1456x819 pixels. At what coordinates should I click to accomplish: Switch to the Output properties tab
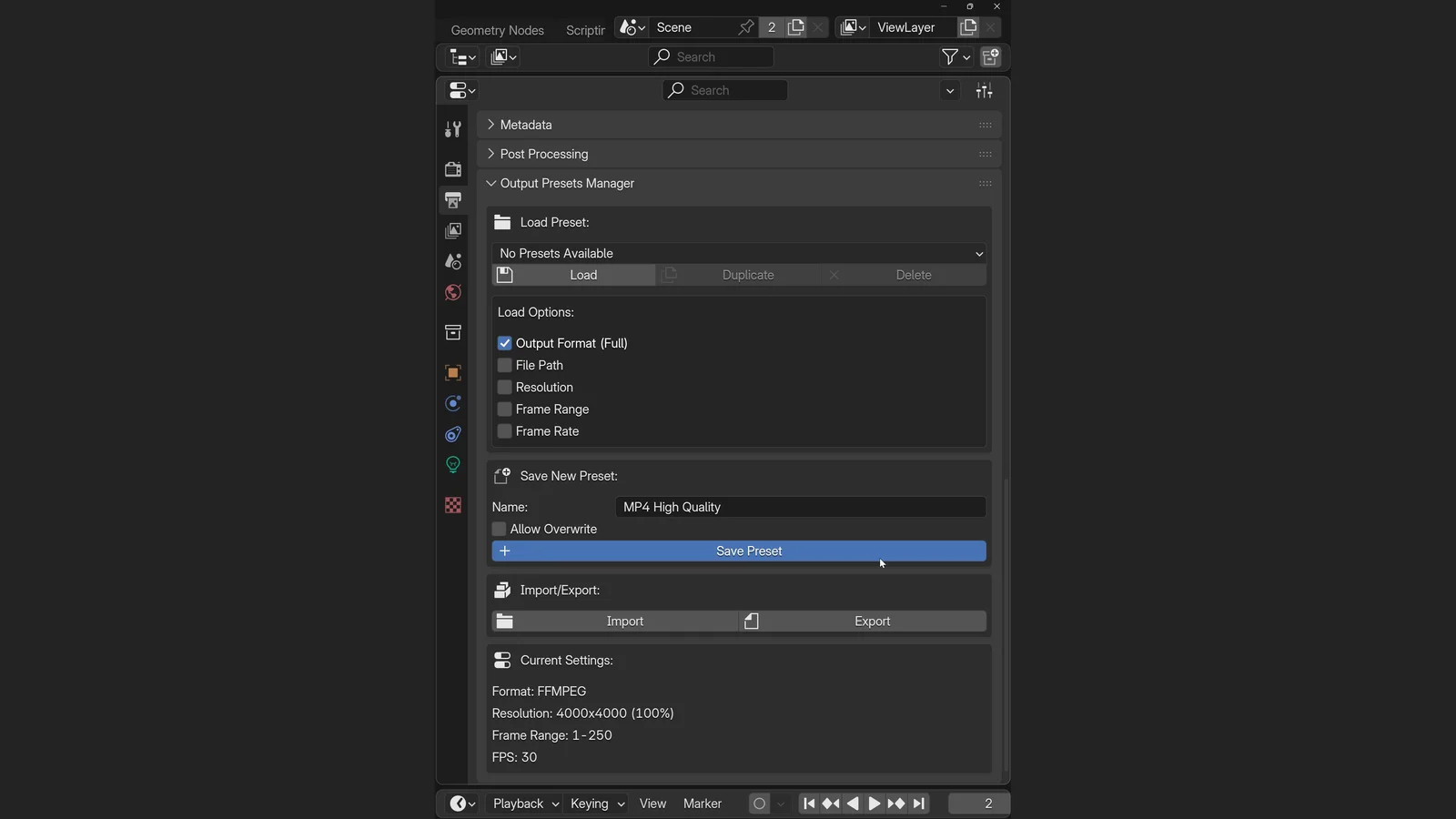453,200
